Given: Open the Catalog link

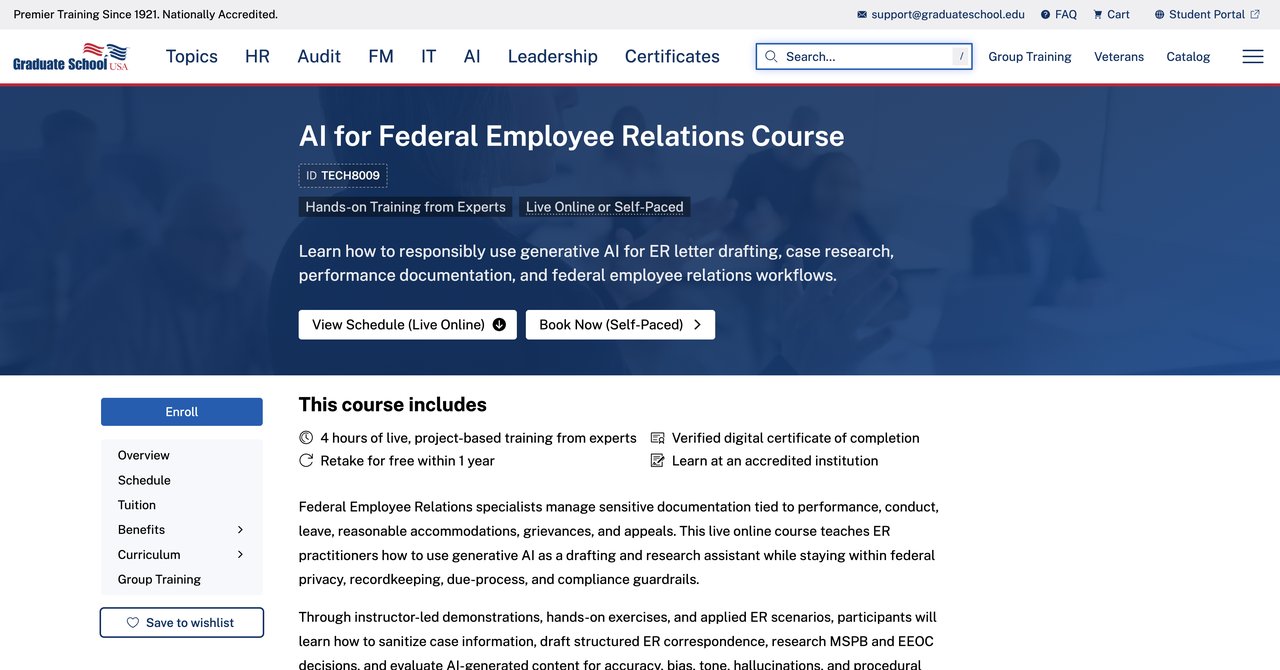Looking at the screenshot, I should tap(1188, 57).
